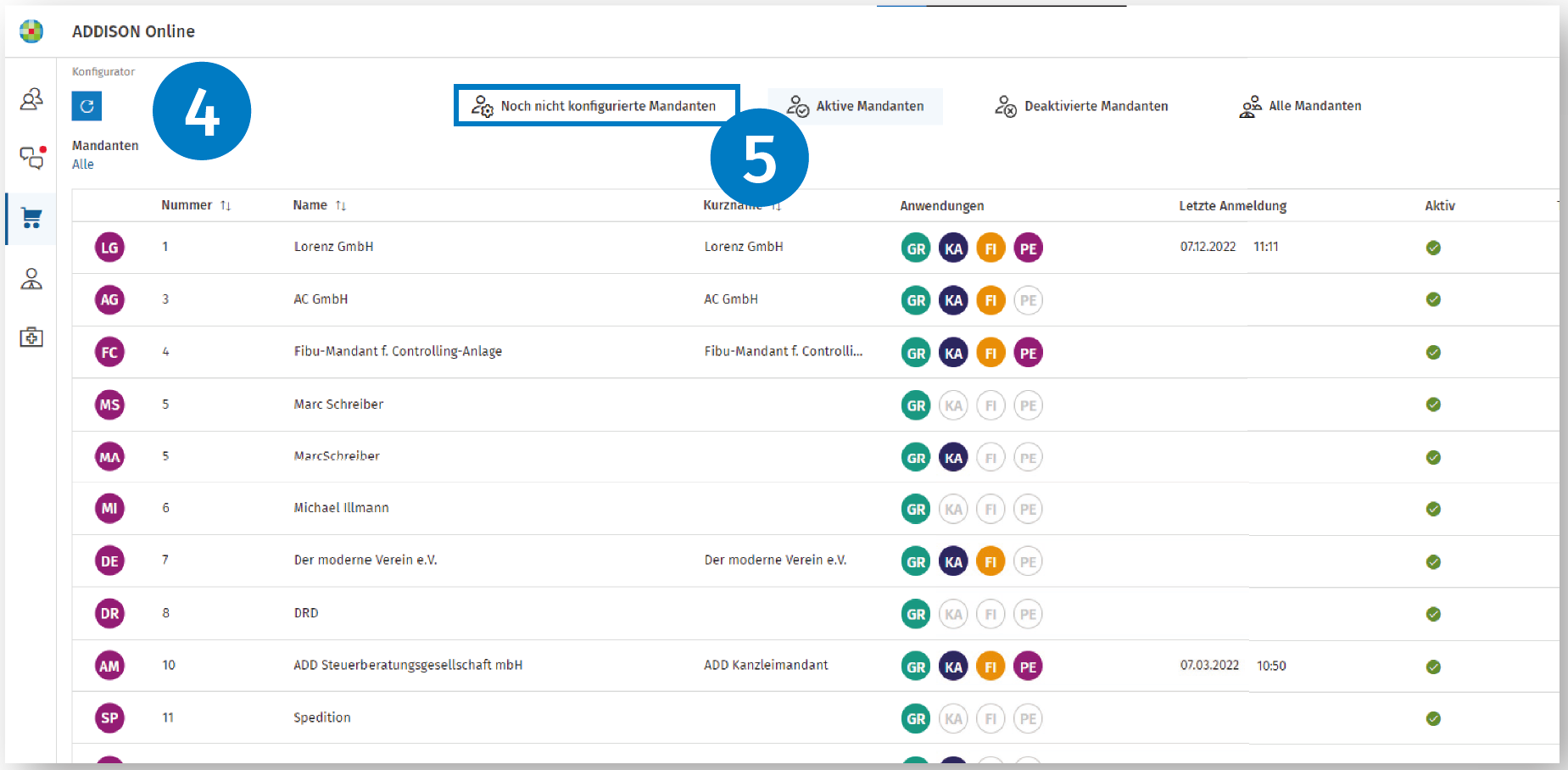This screenshot has width=1568, height=770.
Task: Toggle Aktiv checkmark for Der moderne Verein
Action: (1433, 561)
